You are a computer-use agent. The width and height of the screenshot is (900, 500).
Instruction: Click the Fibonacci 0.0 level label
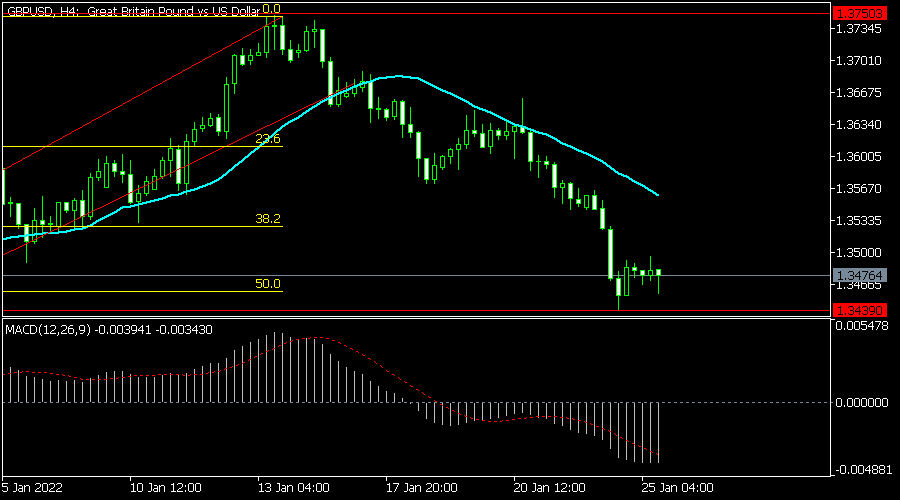point(271,9)
